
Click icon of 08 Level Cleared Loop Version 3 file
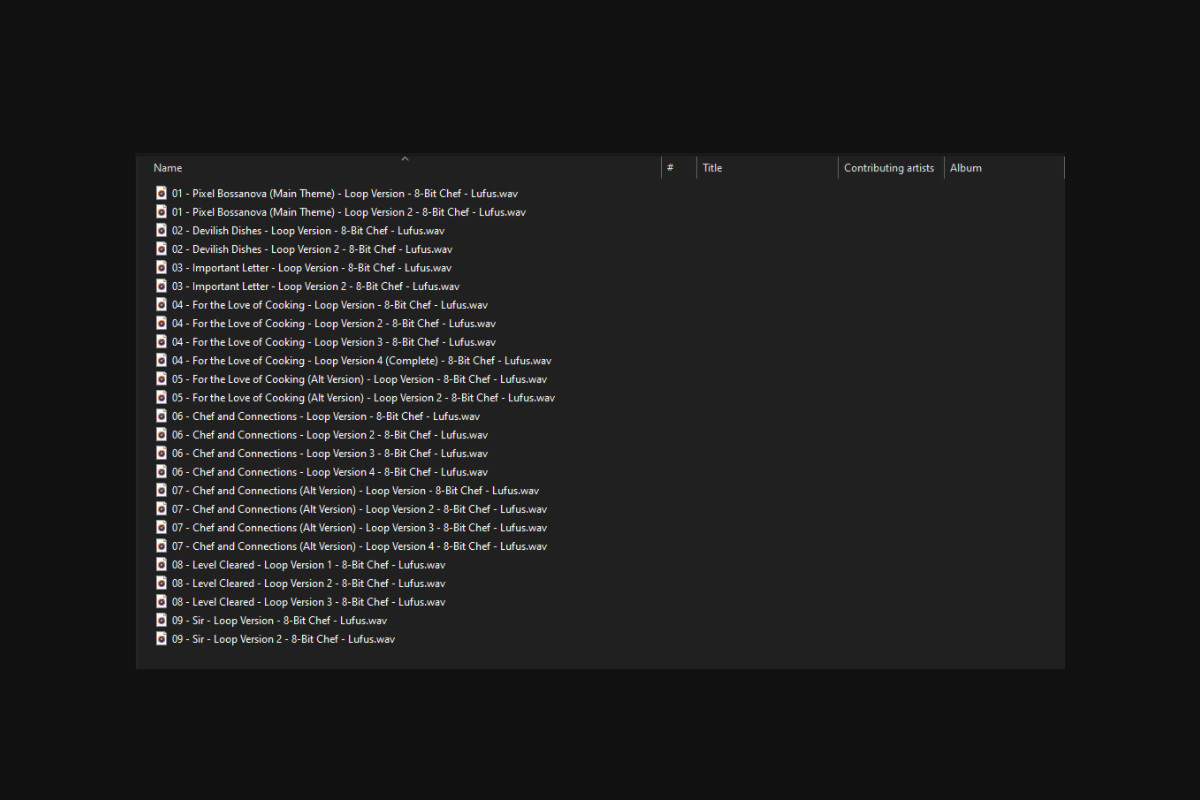coord(161,601)
